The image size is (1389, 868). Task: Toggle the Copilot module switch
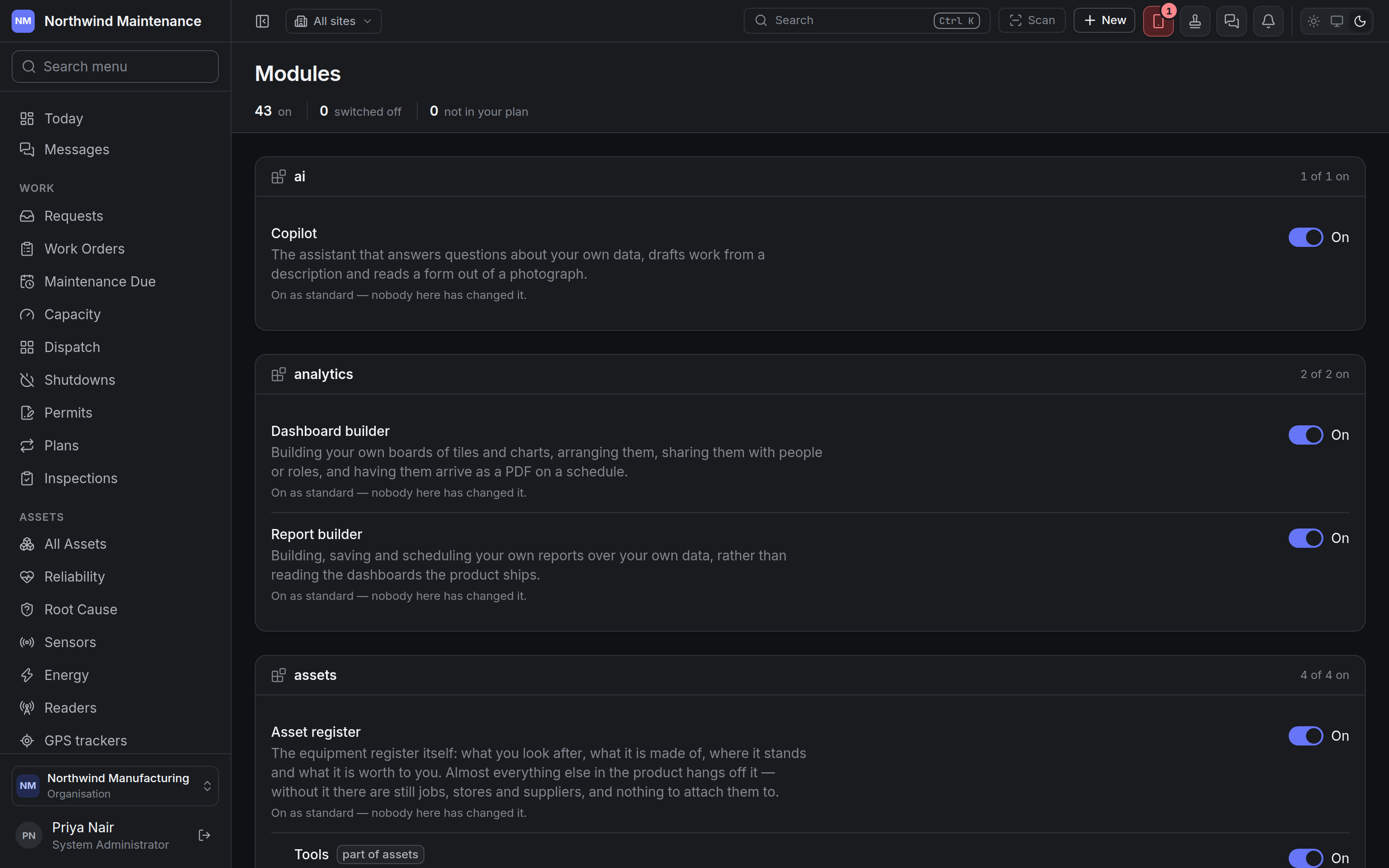[1305, 237]
